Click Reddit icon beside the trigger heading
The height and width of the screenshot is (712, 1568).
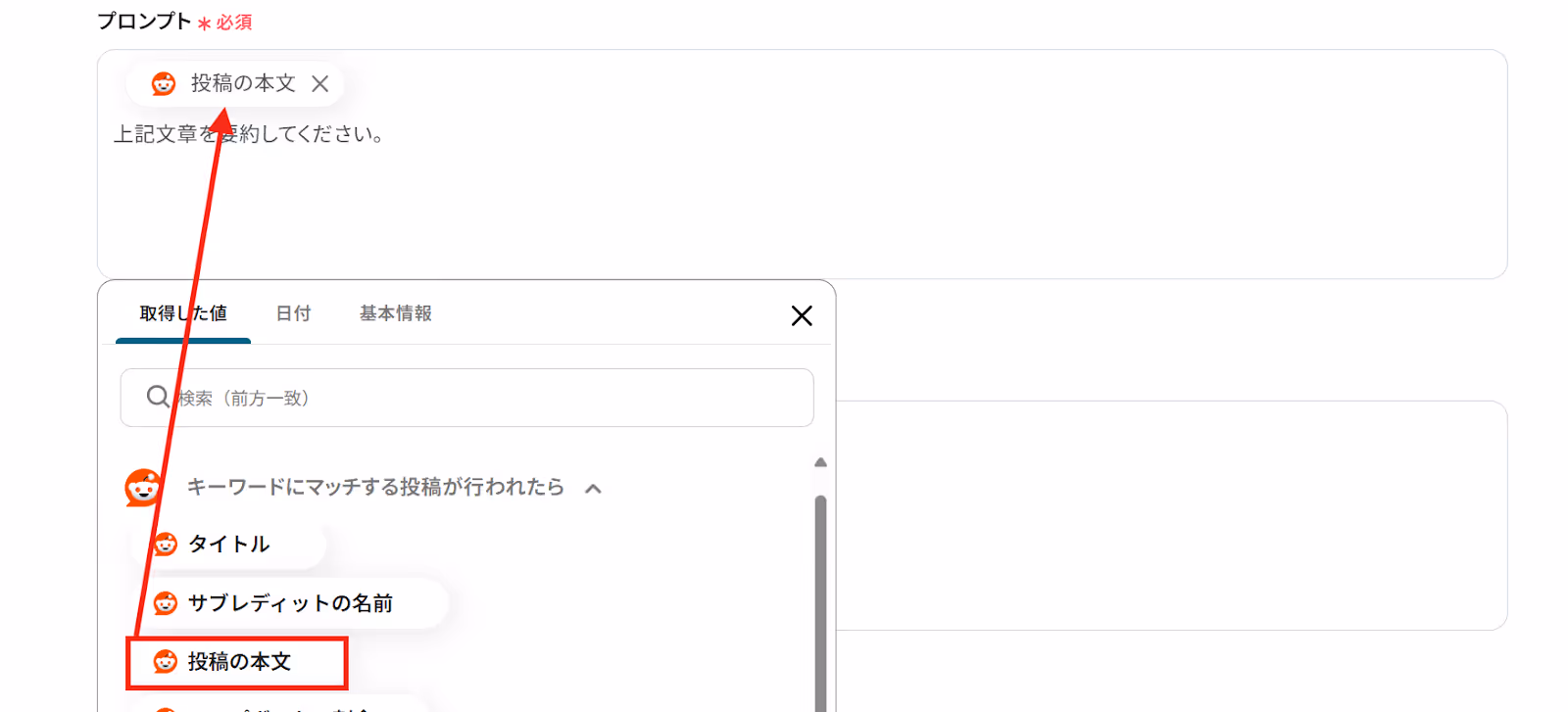[x=143, y=487]
